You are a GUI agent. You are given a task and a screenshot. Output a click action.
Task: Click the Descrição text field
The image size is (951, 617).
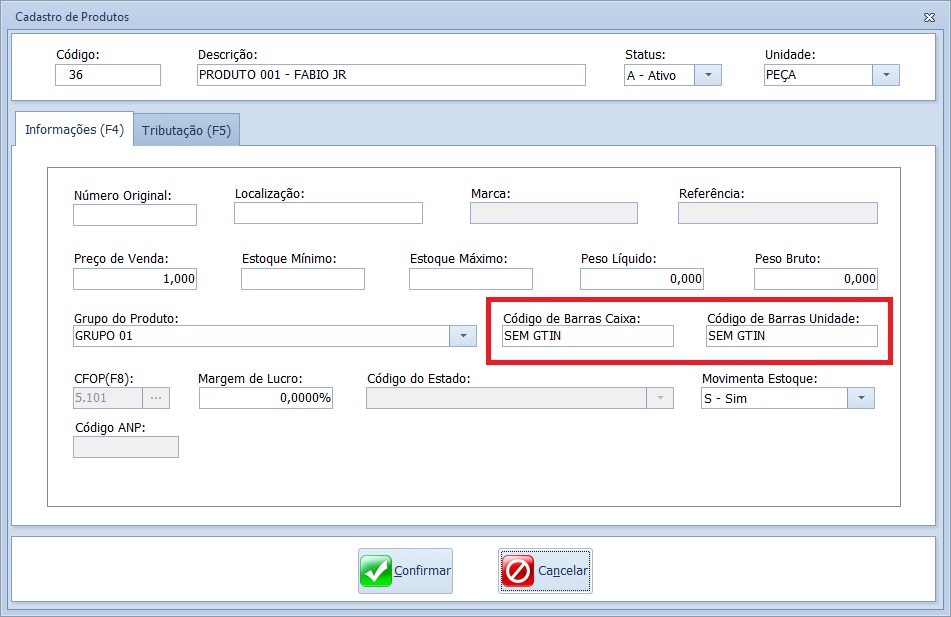(391, 75)
